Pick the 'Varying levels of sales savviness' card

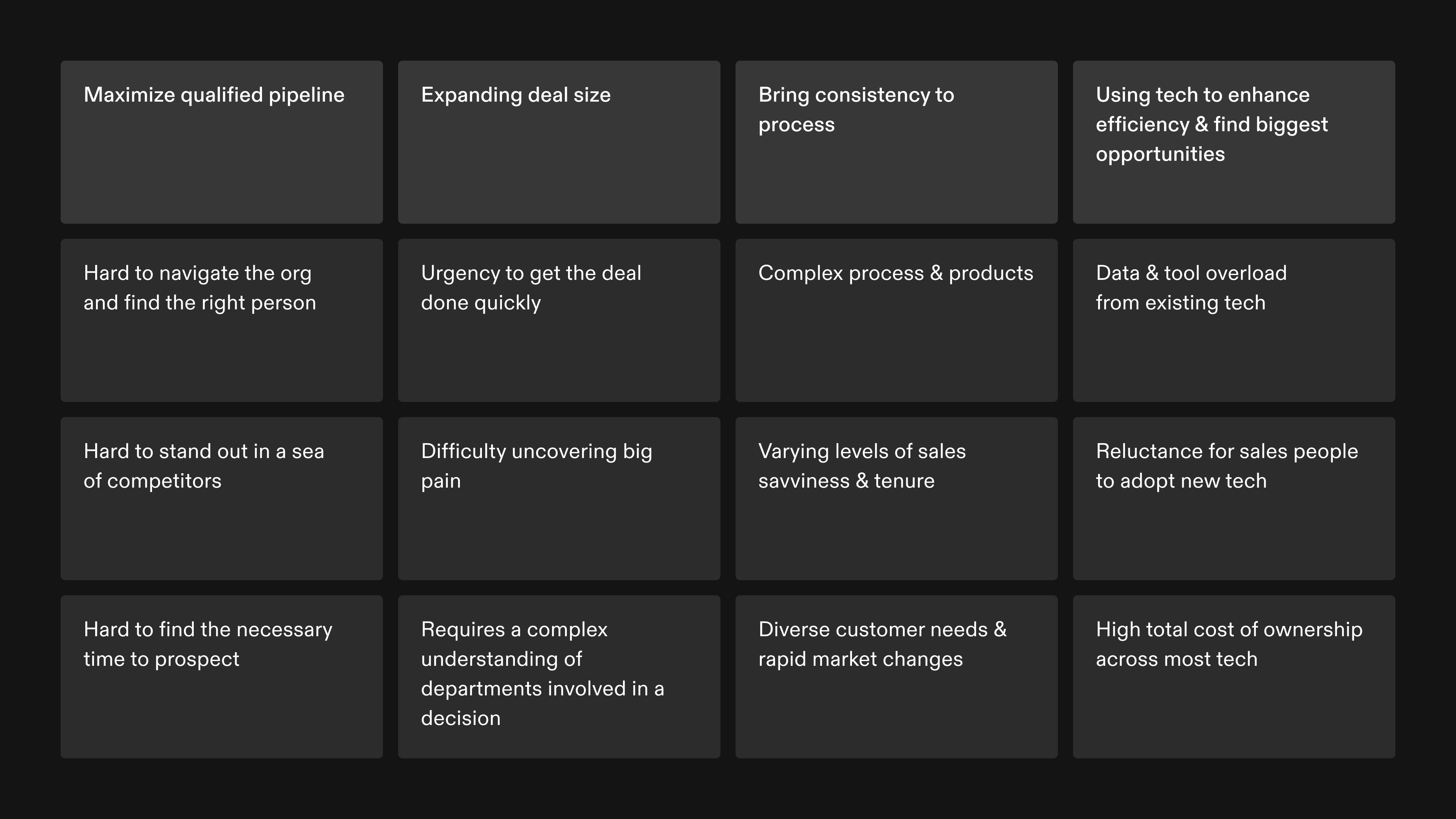[x=896, y=498]
